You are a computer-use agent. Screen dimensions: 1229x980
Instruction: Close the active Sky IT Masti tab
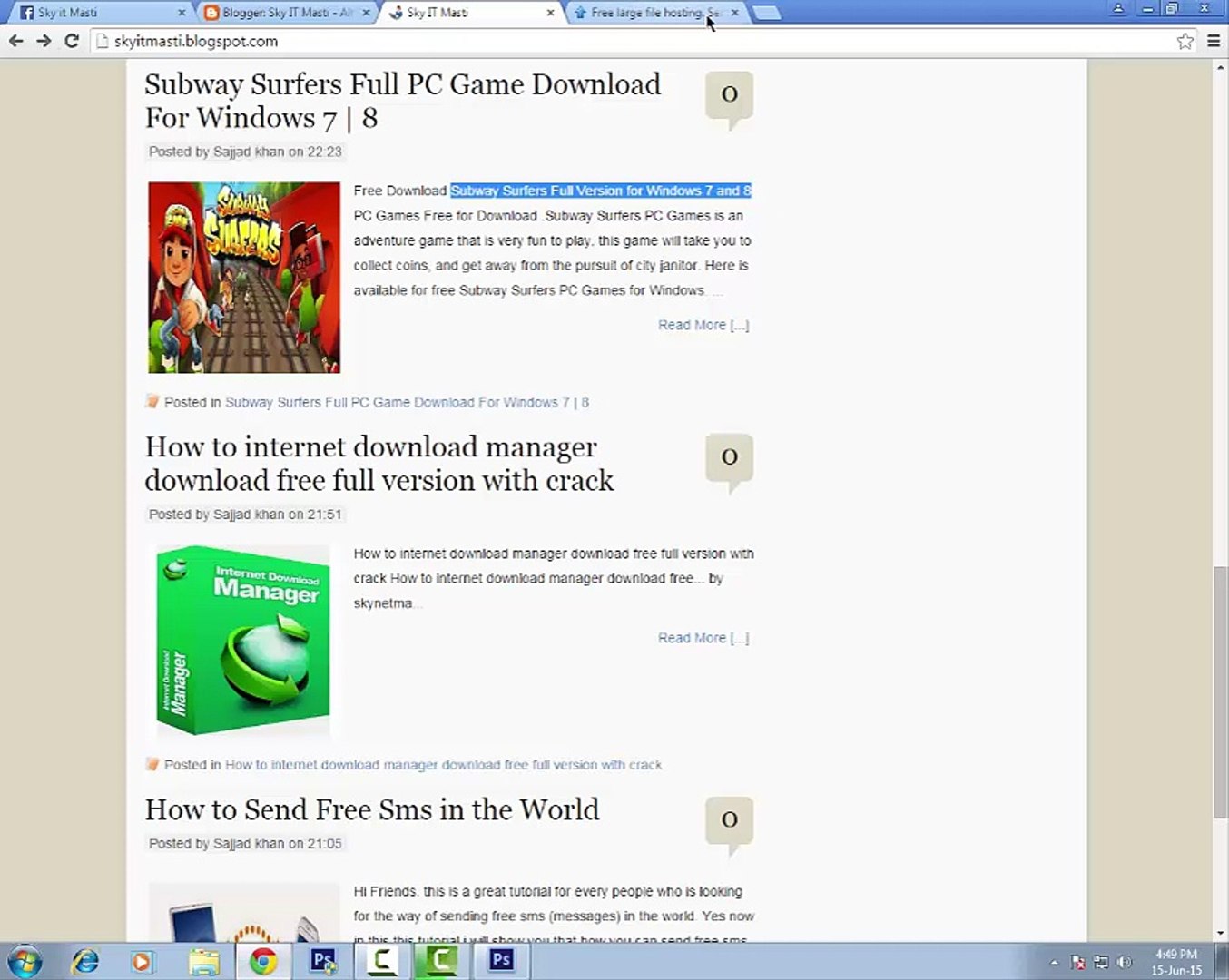(x=550, y=13)
